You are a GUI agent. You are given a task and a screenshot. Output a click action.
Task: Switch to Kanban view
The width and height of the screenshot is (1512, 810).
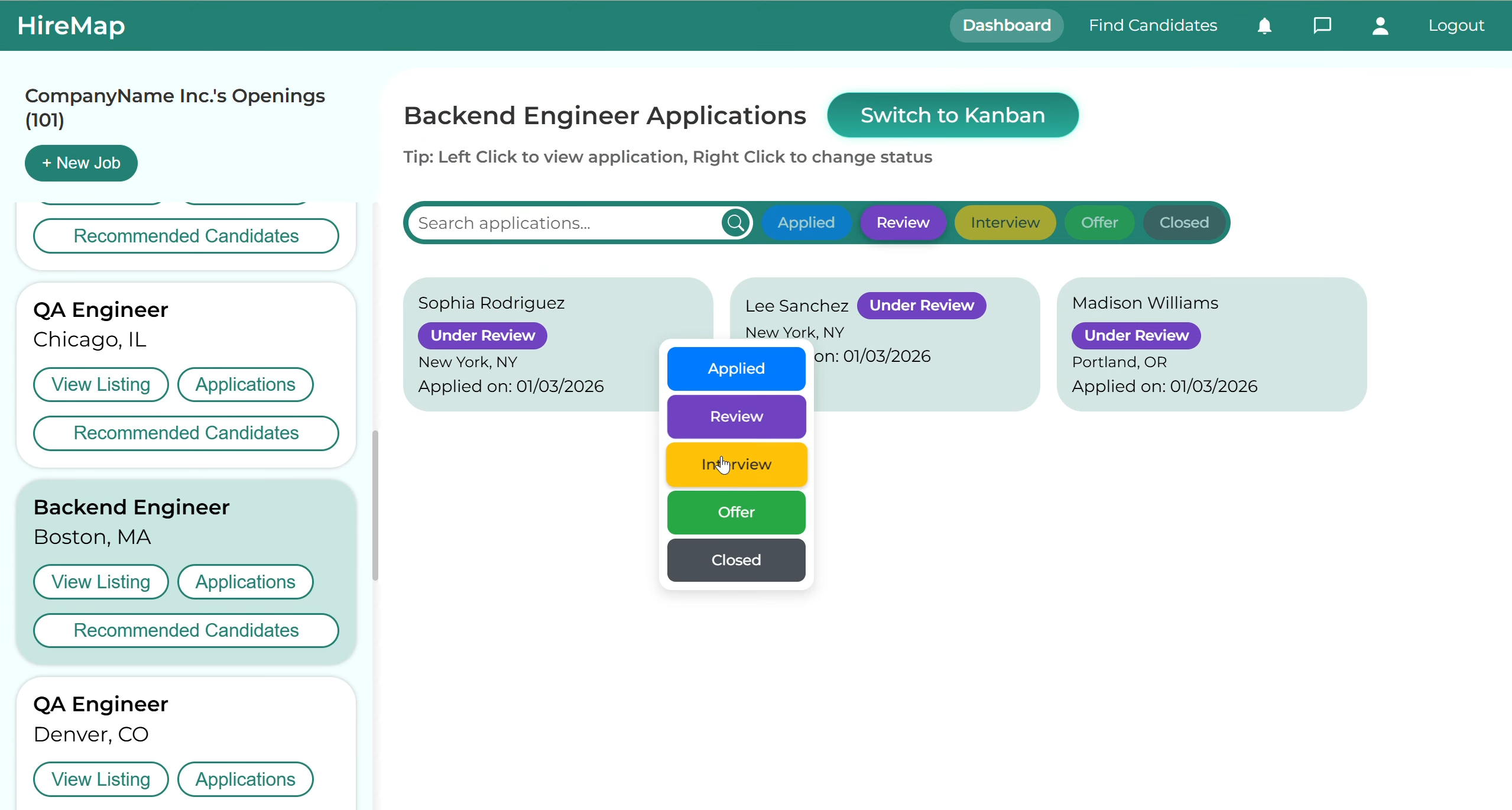pyautogui.click(x=953, y=115)
